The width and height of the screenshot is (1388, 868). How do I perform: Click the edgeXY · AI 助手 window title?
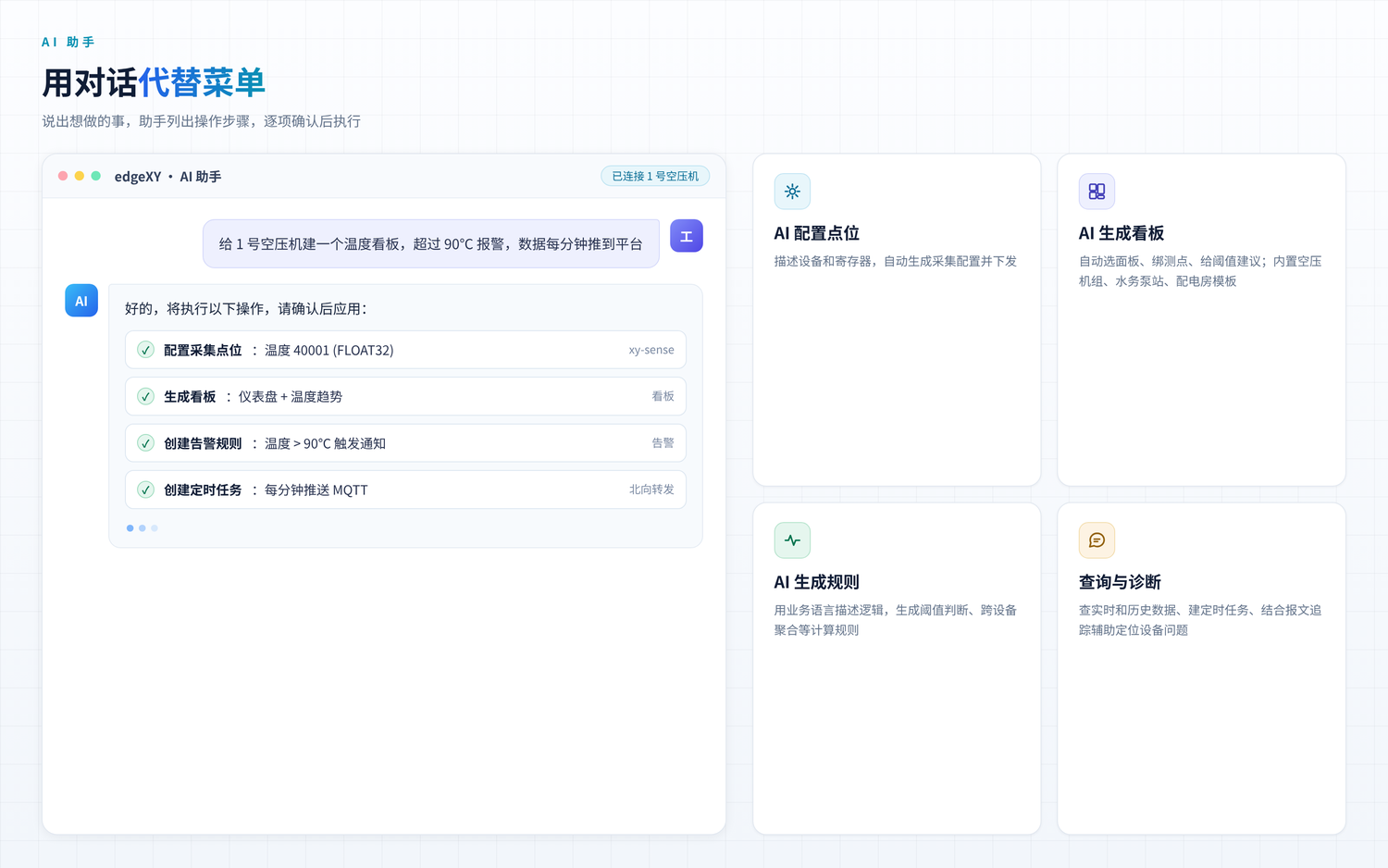coord(167,177)
